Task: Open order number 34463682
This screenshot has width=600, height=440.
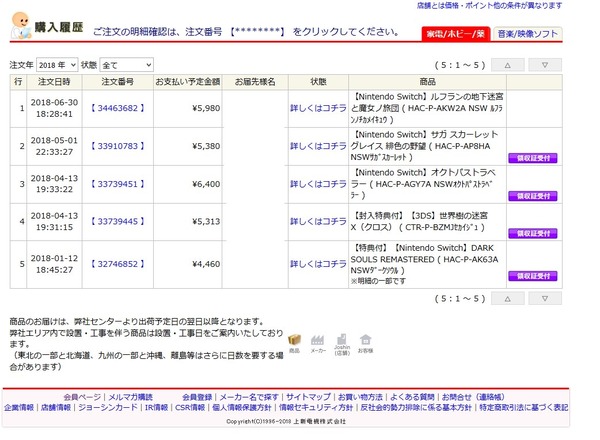Action: point(117,108)
